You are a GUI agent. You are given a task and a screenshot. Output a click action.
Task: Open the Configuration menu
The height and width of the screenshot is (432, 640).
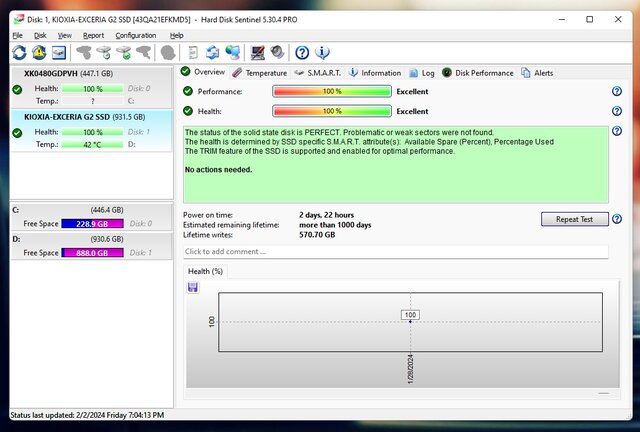click(x=135, y=35)
